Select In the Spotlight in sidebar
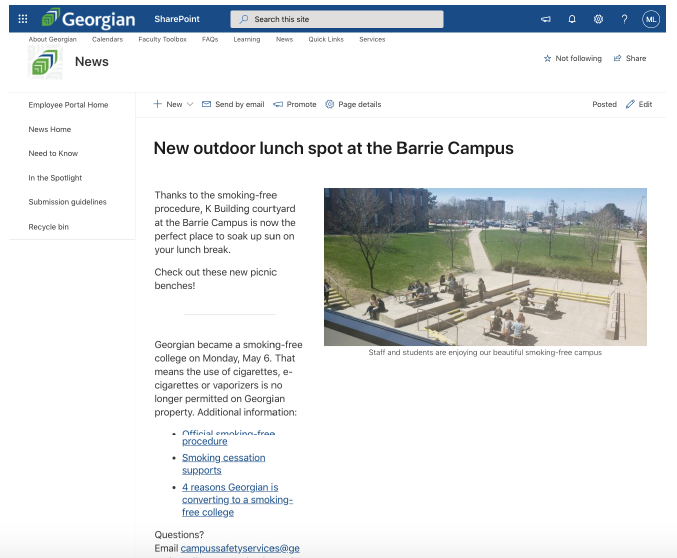 [x=55, y=178]
